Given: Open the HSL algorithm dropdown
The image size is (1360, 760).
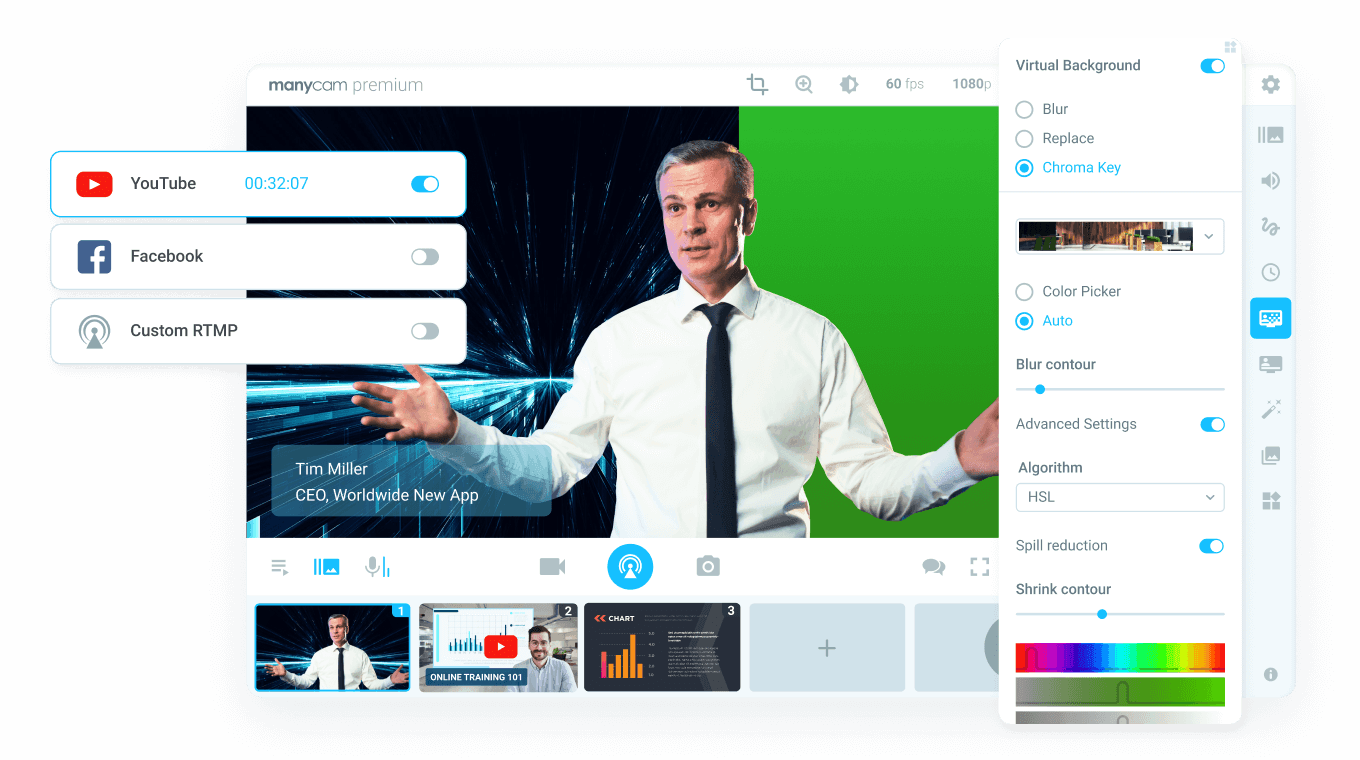Looking at the screenshot, I should pyautogui.click(x=1119, y=497).
